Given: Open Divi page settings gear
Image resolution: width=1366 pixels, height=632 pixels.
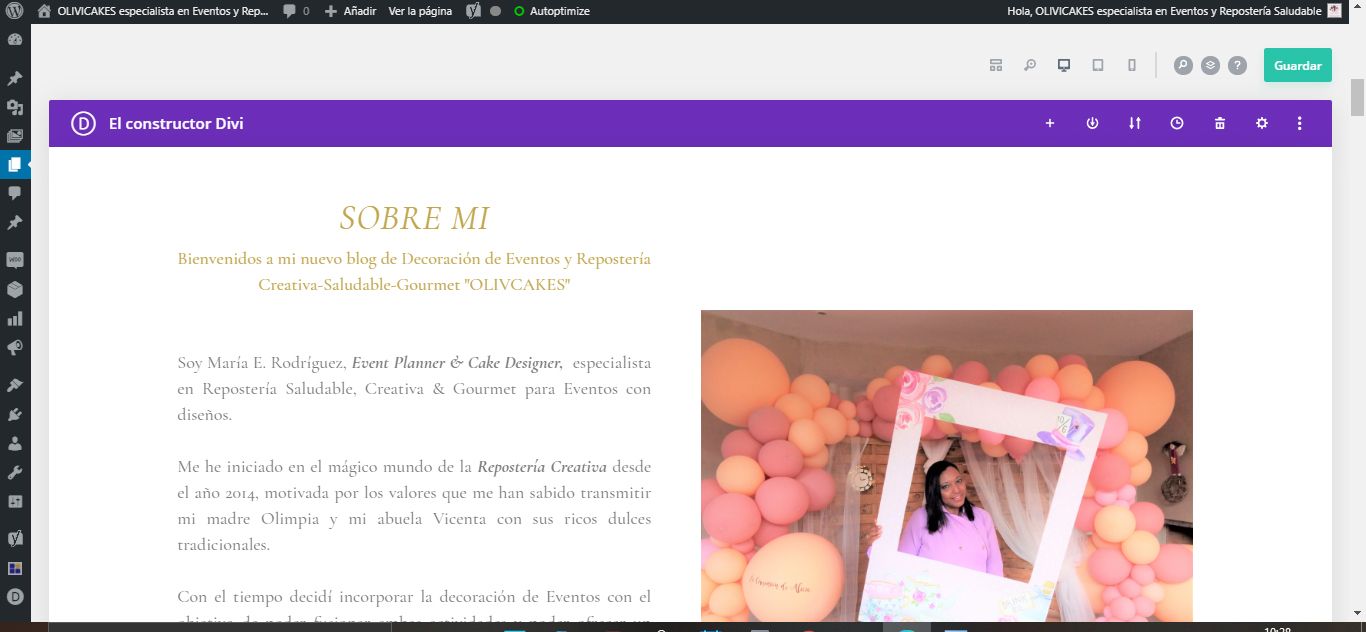Looking at the screenshot, I should point(1262,123).
